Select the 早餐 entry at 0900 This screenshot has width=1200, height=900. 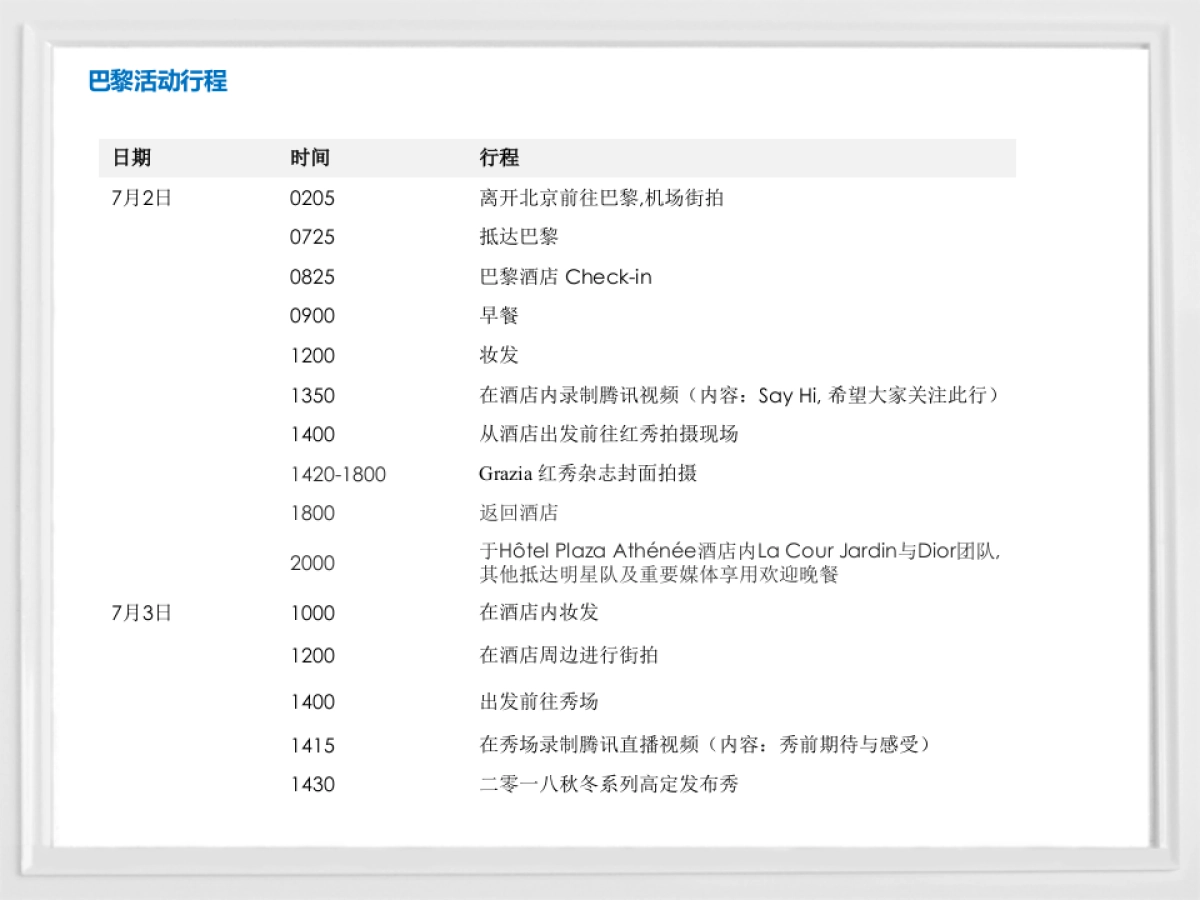[x=499, y=316]
